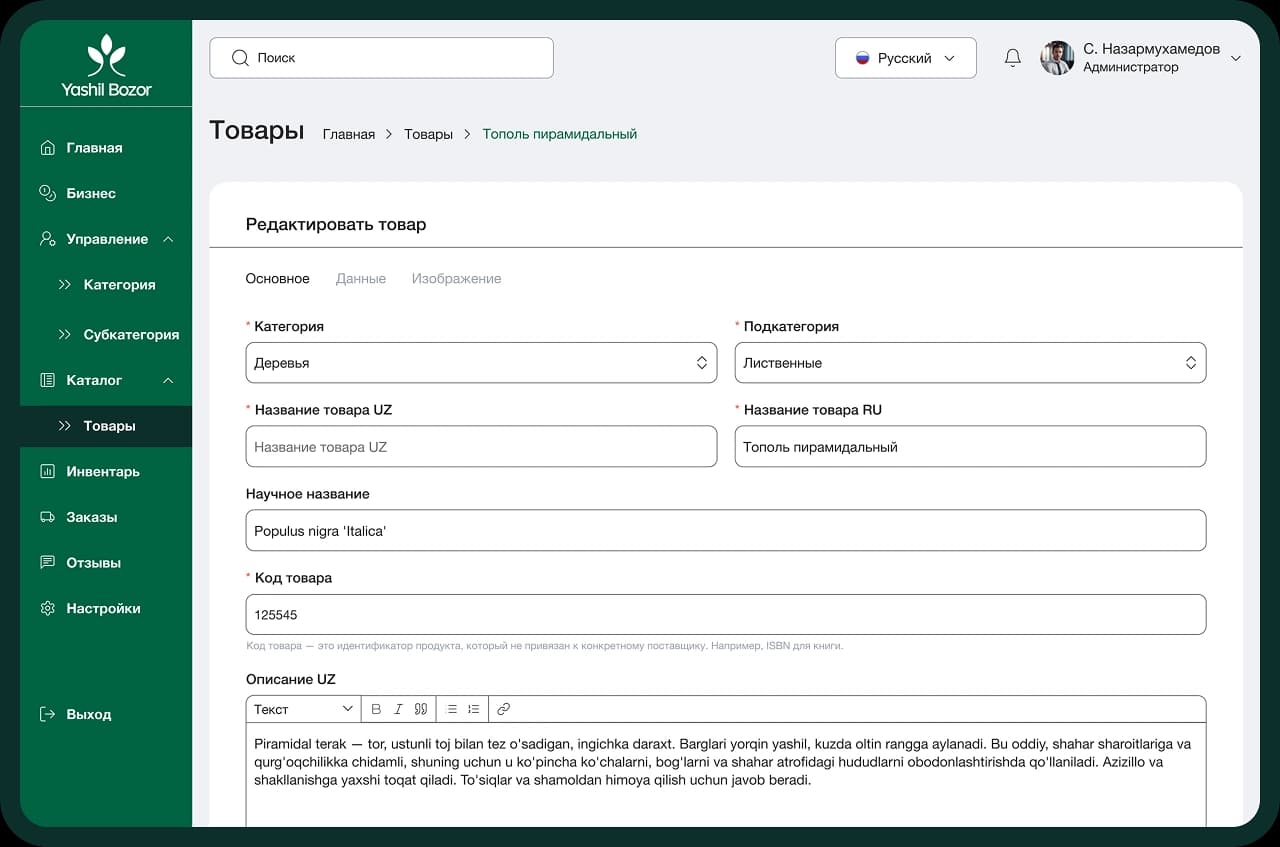Open Главная in the sidebar
This screenshot has height=847, width=1280.
point(95,148)
